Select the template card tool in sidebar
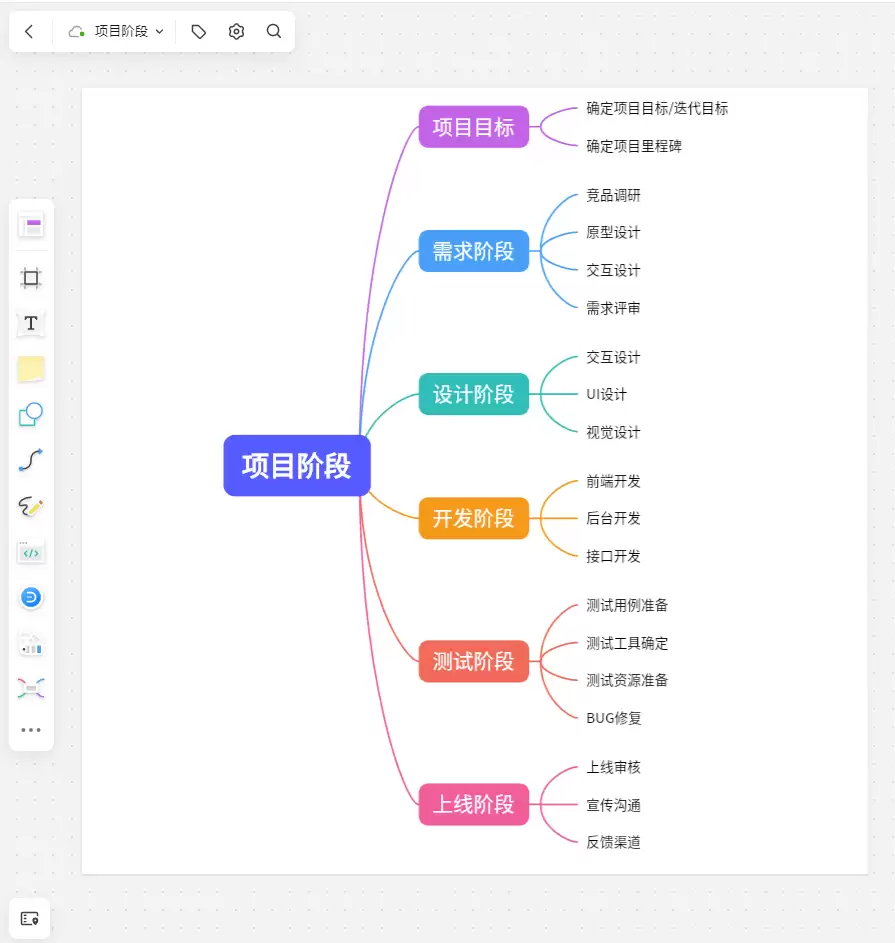Screen dimensions: 895x943 coord(31,226)
